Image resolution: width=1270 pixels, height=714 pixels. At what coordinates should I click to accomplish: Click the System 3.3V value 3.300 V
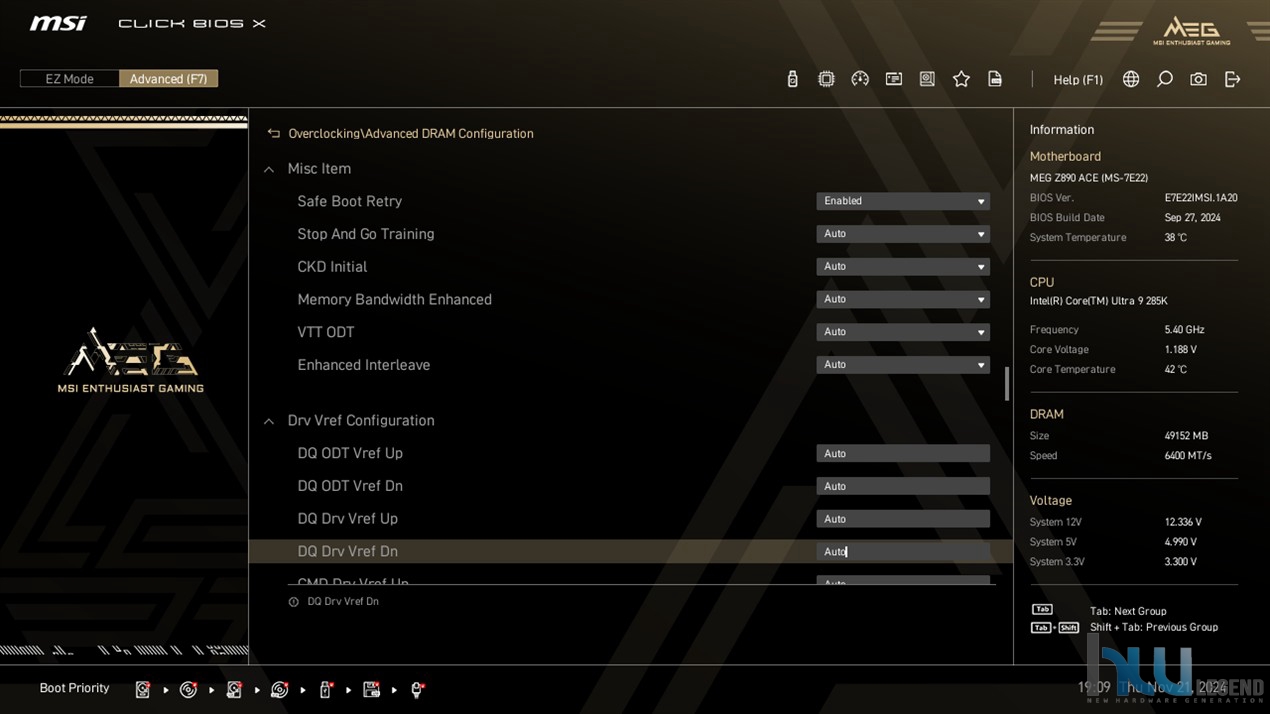[x=1181, y=562]
